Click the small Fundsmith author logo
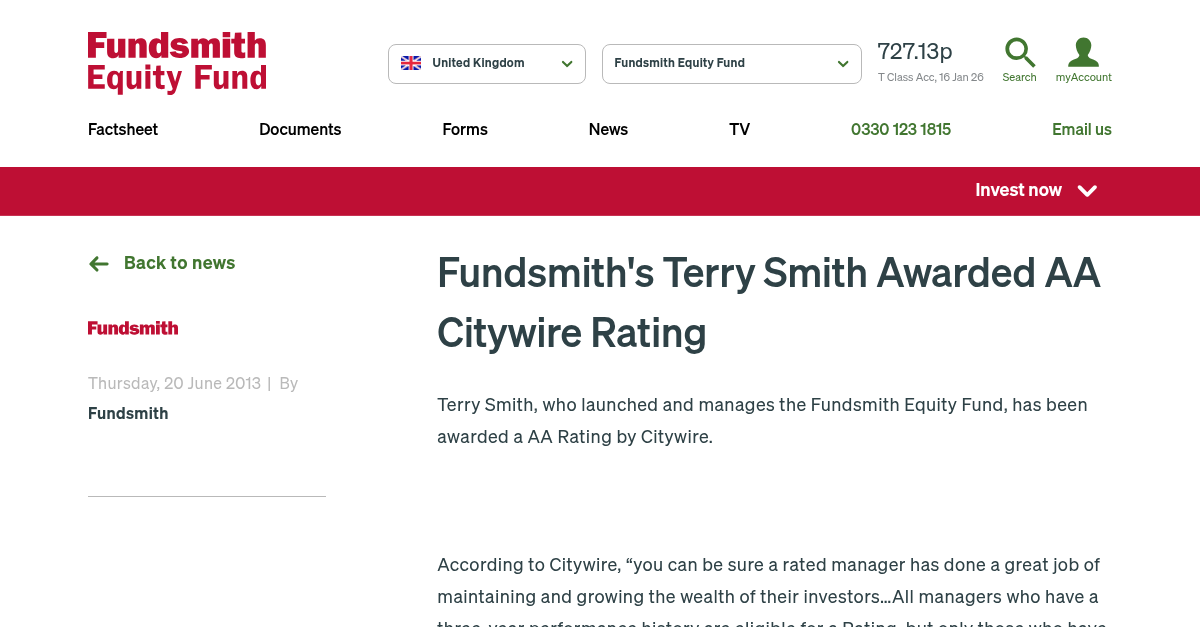The height and width of the screenshot is (627, 1200). coord(133,328)
